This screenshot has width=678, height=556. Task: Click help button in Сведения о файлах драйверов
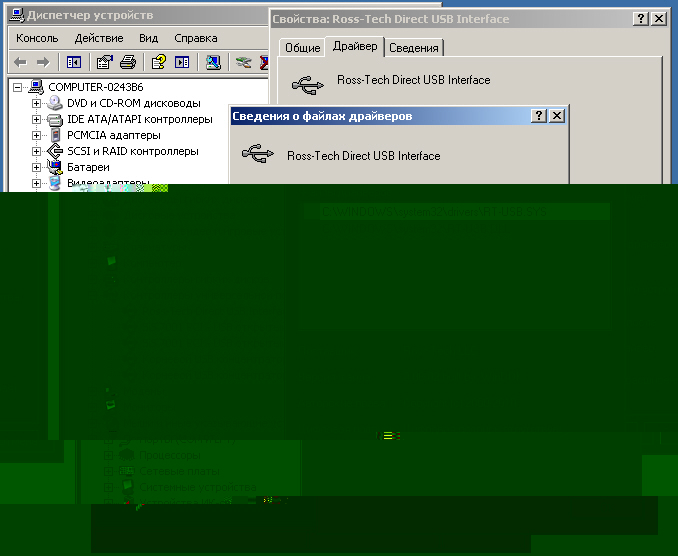coord(539,116)
